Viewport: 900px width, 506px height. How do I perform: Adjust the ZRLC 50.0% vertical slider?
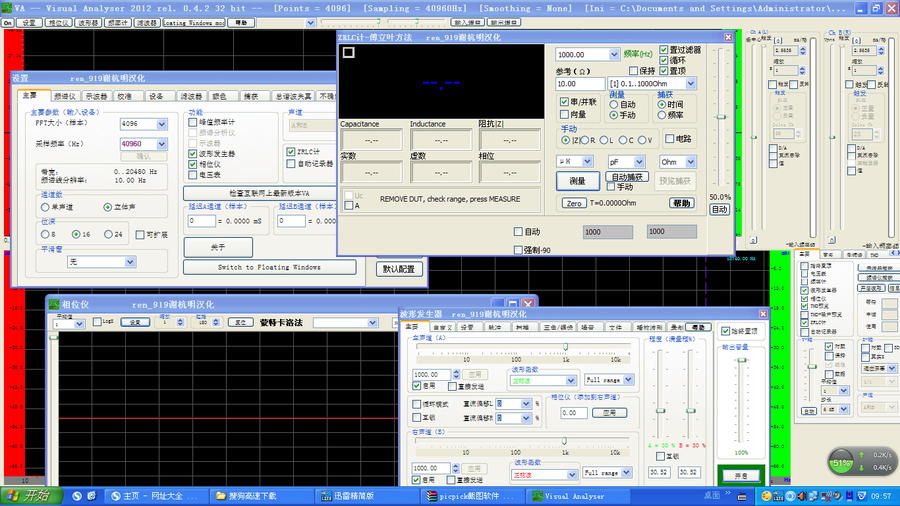click(719, 118)
